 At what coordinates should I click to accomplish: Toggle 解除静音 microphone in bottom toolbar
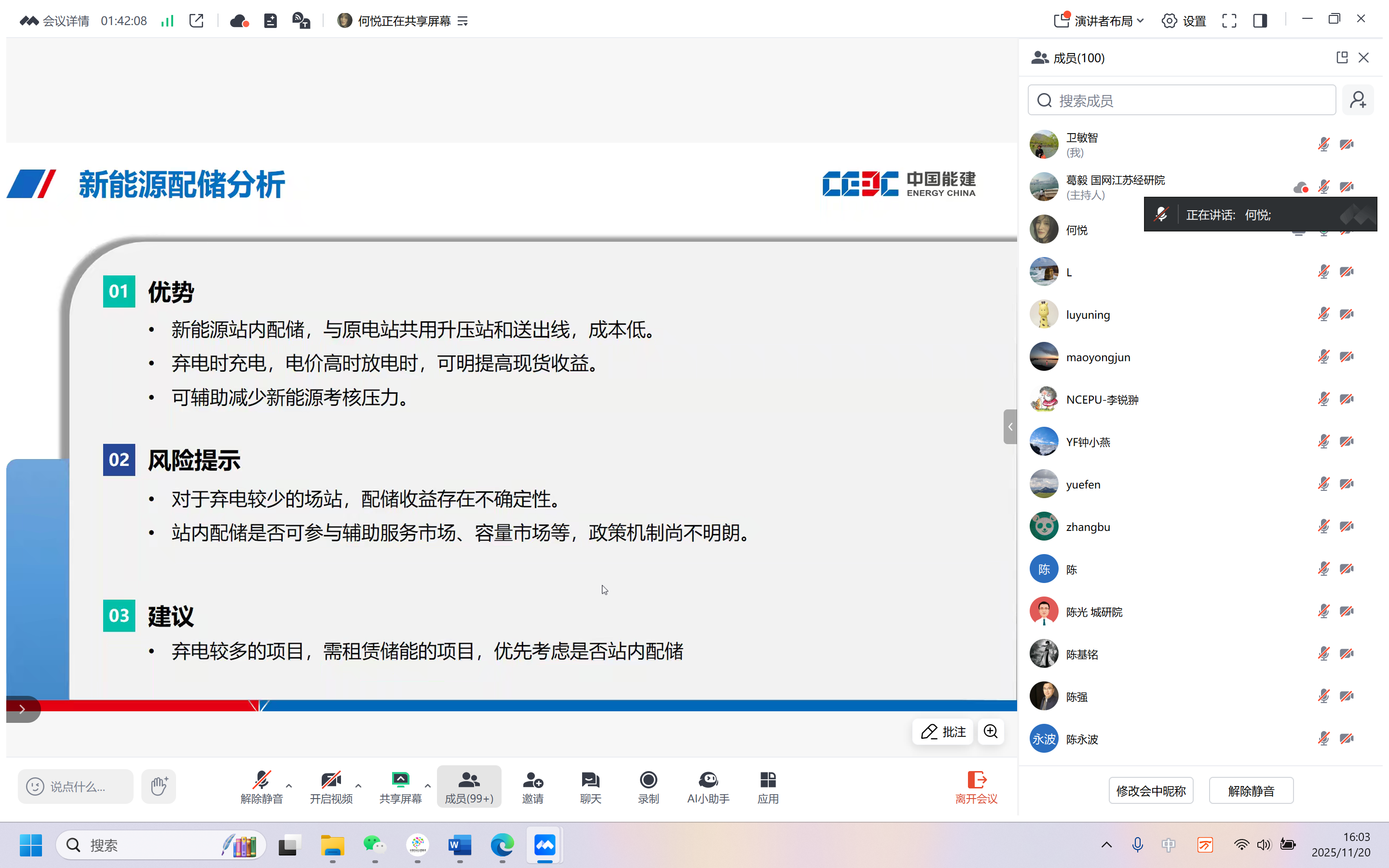pos(261,786)
